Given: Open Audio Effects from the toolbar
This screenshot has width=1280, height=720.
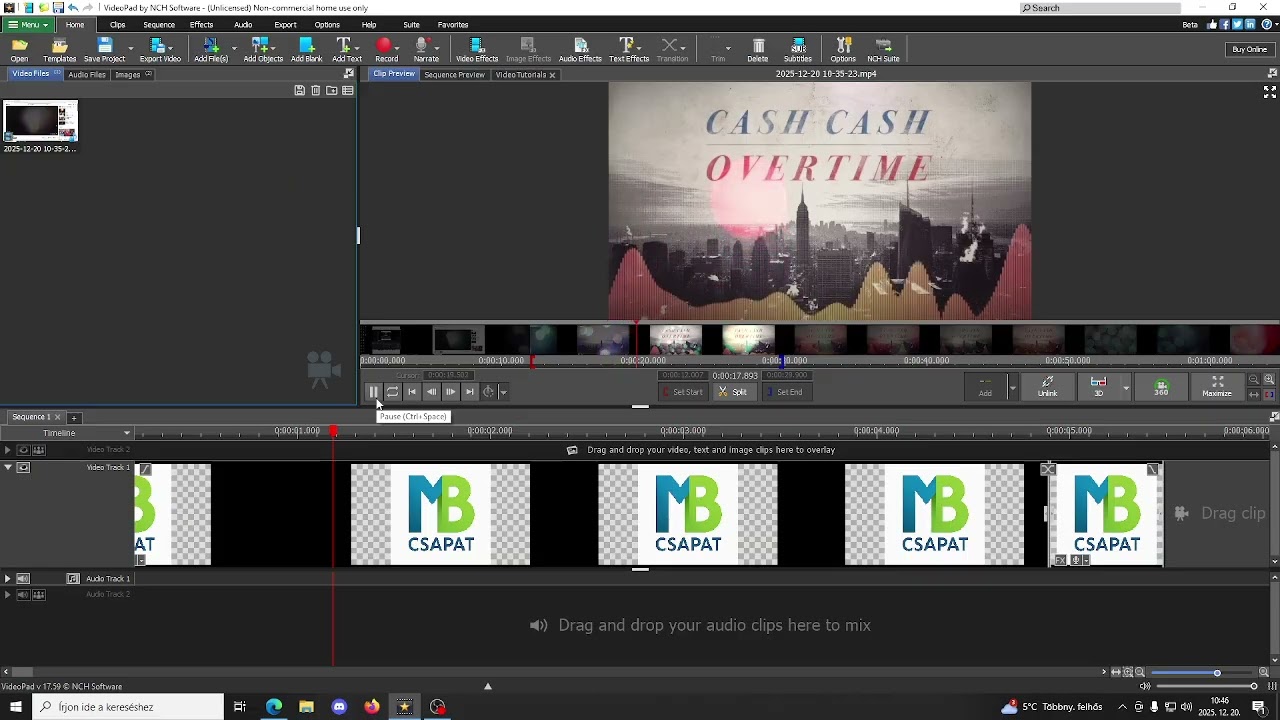Looking at the screenshot, I should tap(580, 50).
